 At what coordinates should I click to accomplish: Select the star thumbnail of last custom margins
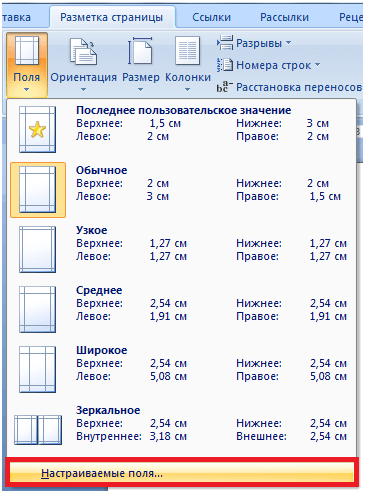coord(37,129)
